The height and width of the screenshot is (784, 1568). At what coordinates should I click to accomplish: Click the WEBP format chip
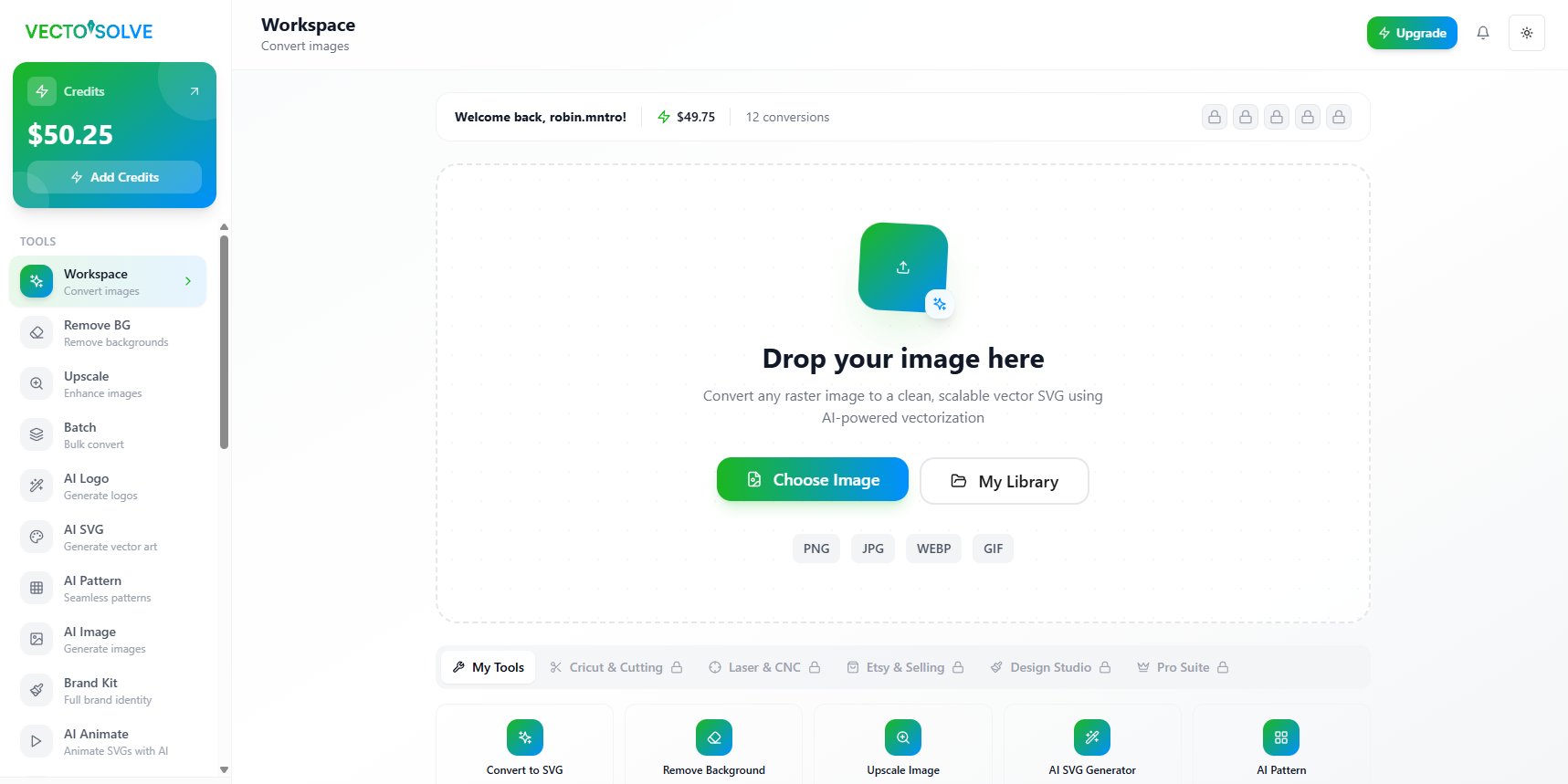pyautogui.click(x=933, y=549)
